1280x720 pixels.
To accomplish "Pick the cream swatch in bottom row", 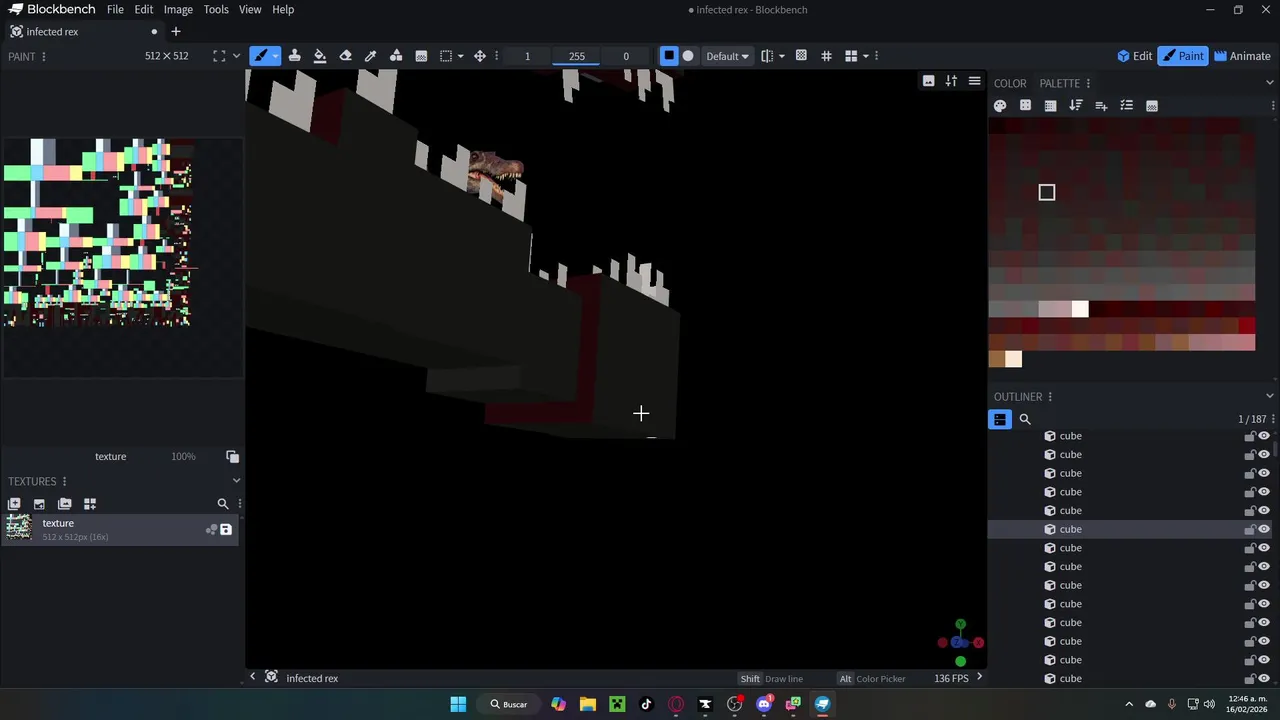I will click(1014, 360).
